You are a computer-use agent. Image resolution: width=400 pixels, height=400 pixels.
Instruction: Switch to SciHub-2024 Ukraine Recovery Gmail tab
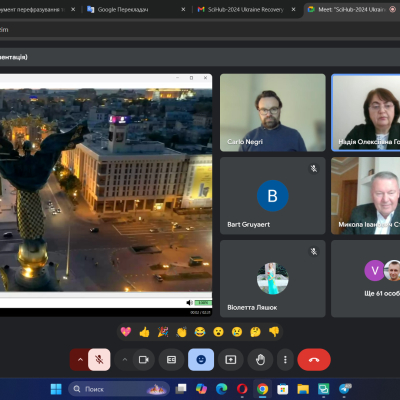[x=246, y=10]
